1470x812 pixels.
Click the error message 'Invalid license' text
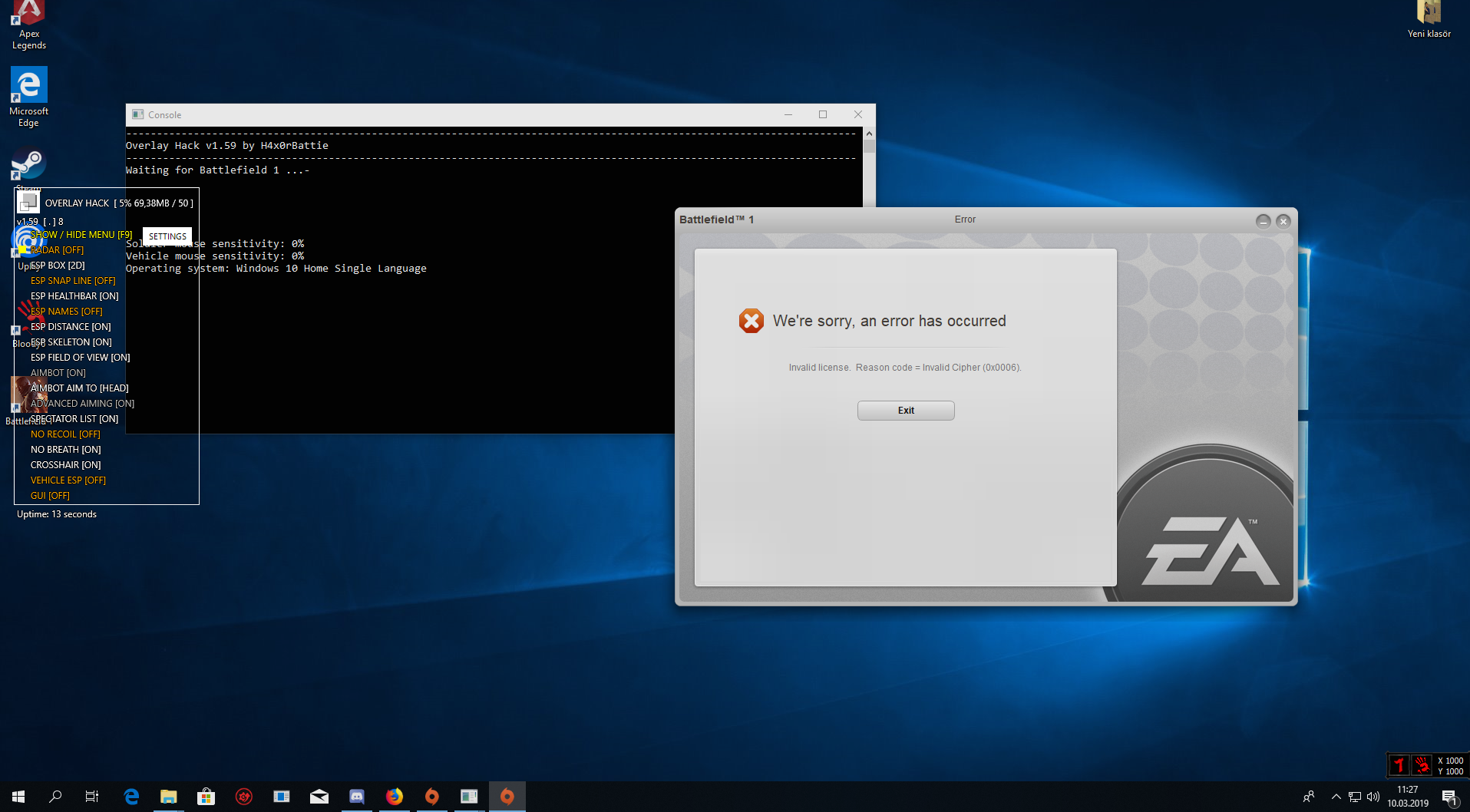coord(905,368)
